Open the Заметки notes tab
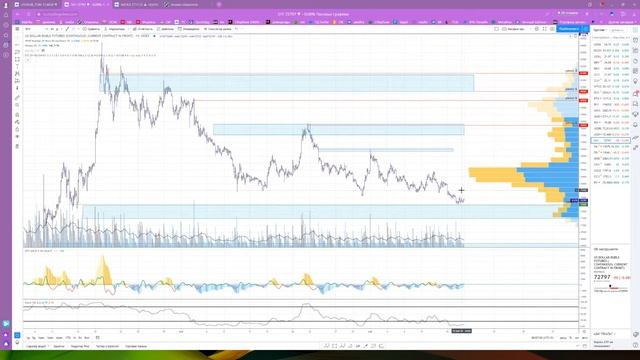The image size is (640, 360). 59,346
